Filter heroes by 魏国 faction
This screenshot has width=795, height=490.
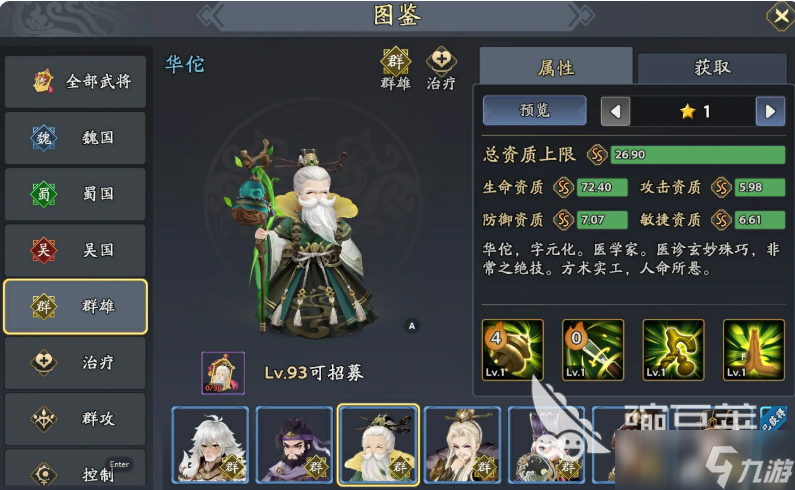coord(75,137)
